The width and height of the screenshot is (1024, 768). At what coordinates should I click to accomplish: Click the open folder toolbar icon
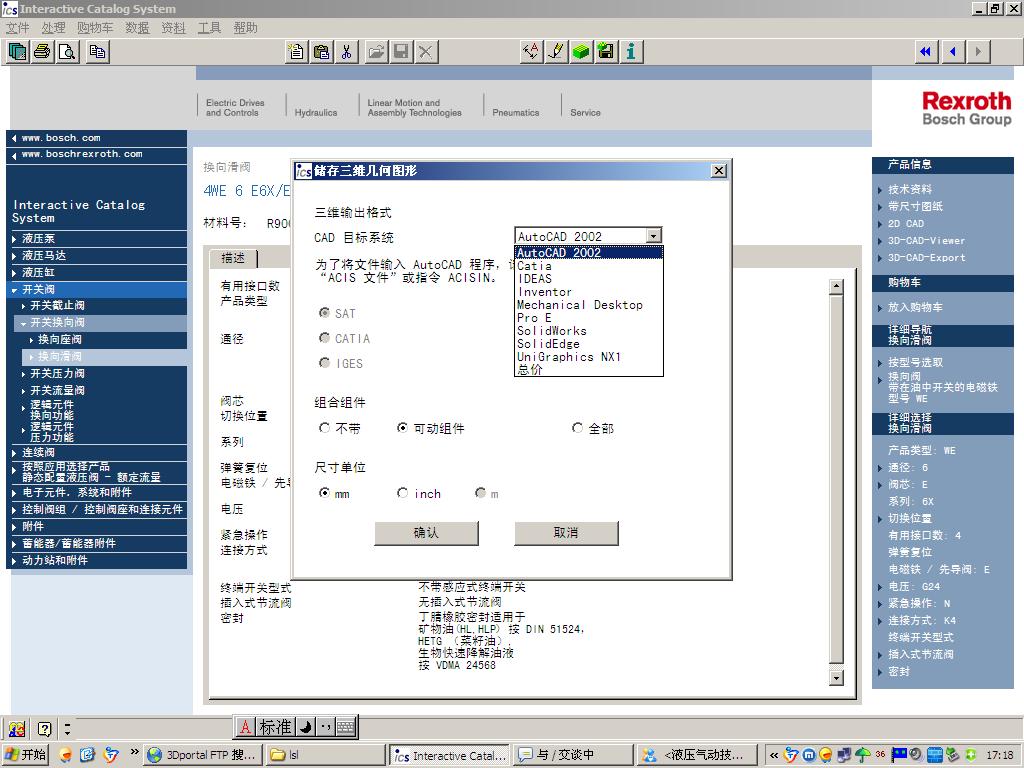coord(376,52)
